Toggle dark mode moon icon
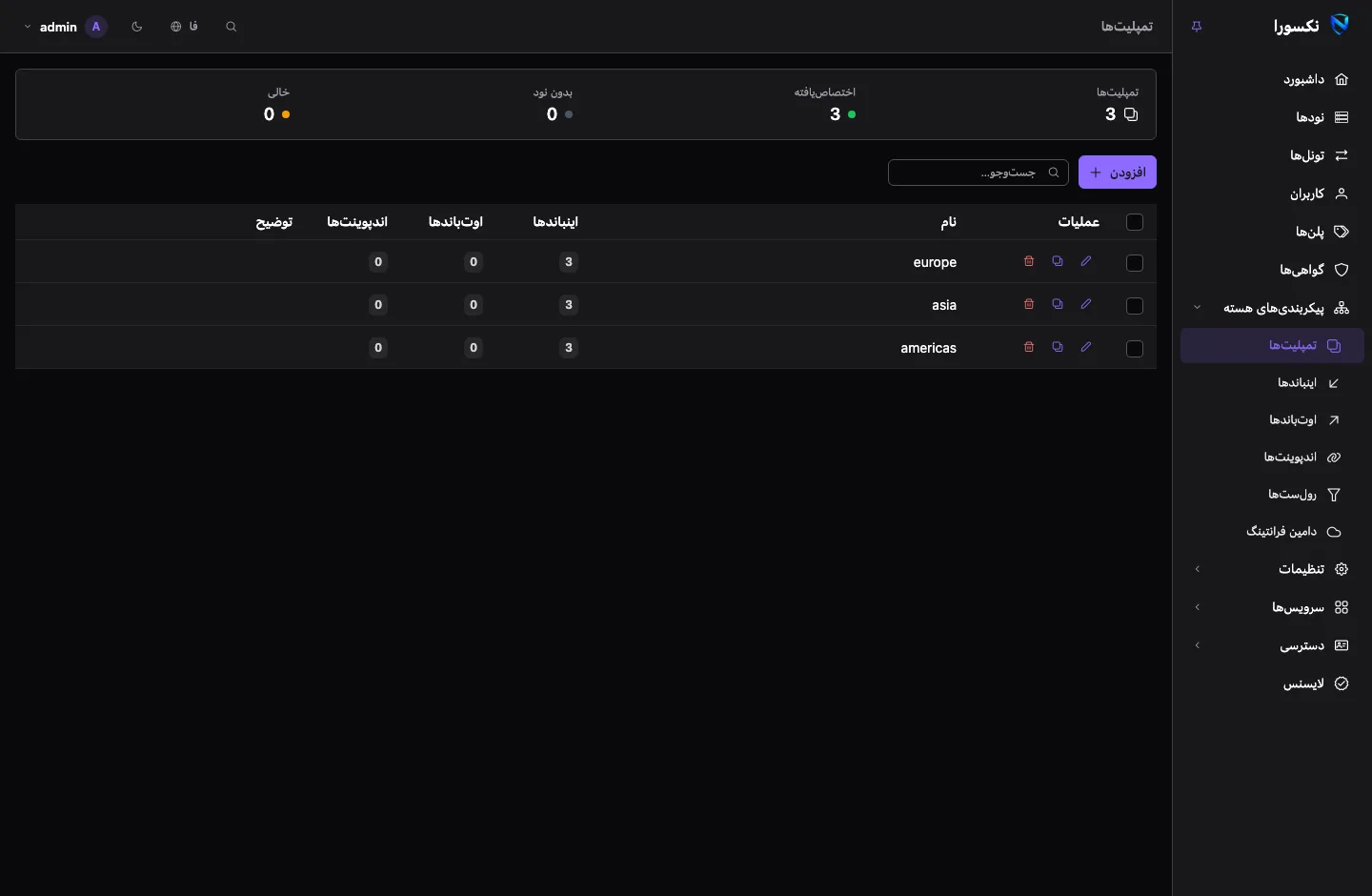 coord(137,27)
